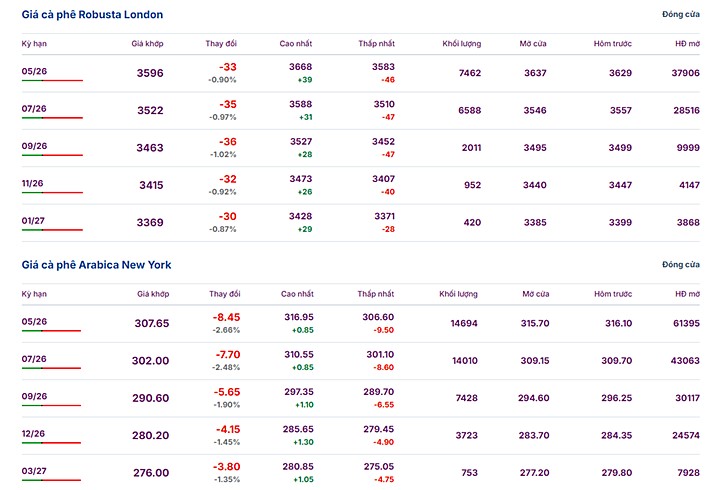The image size is (720, 490).
Task: Click the Robusta London table title
Action: click(x=93, y=15)
